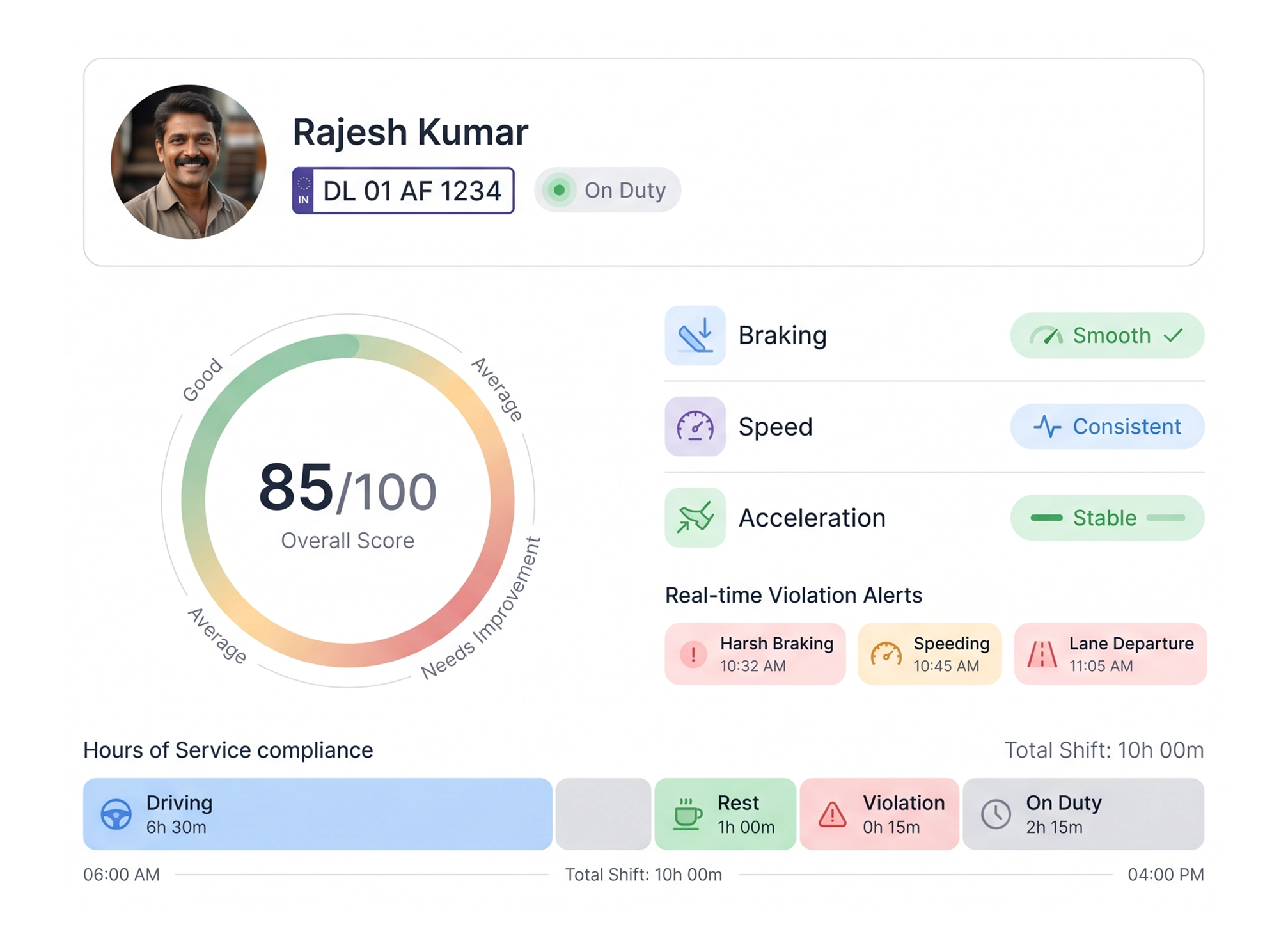This screenshot has height=936, width=1288.
Task: Click the lower-left Average label on the ring
Action: [x=217, y=636]
